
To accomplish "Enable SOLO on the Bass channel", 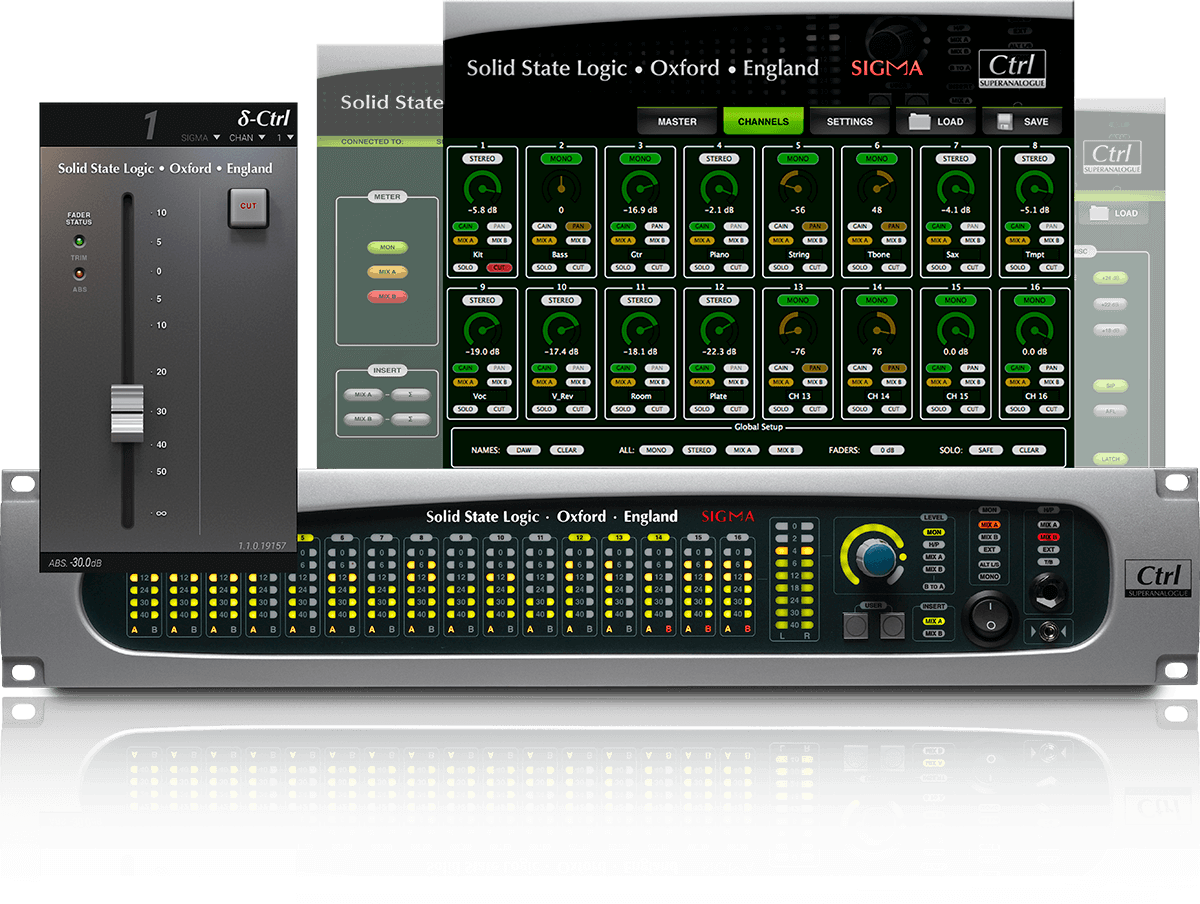I will point(545,268).
